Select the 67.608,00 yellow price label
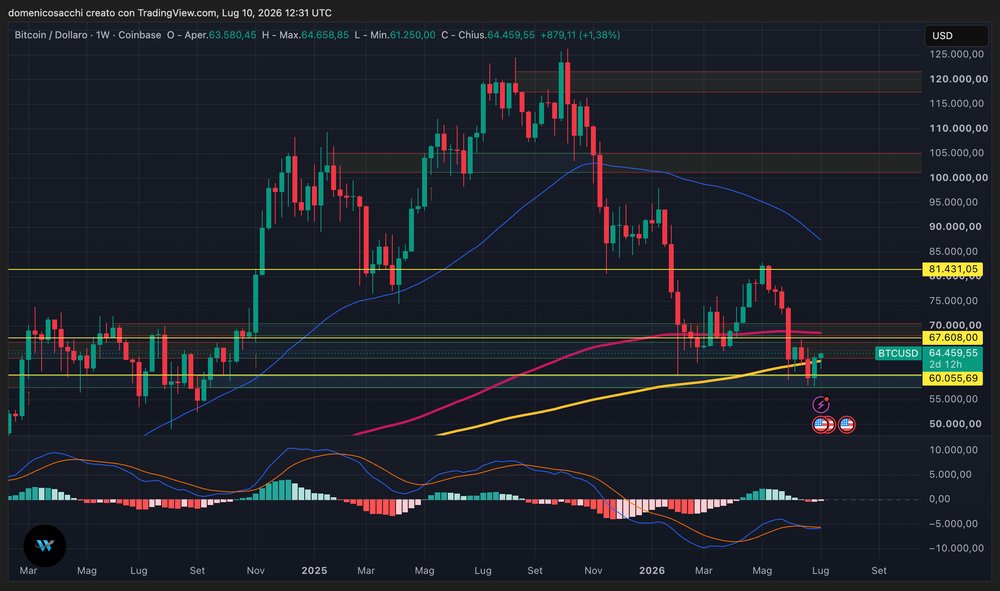Screen dimensions: 1000x591 953,337
